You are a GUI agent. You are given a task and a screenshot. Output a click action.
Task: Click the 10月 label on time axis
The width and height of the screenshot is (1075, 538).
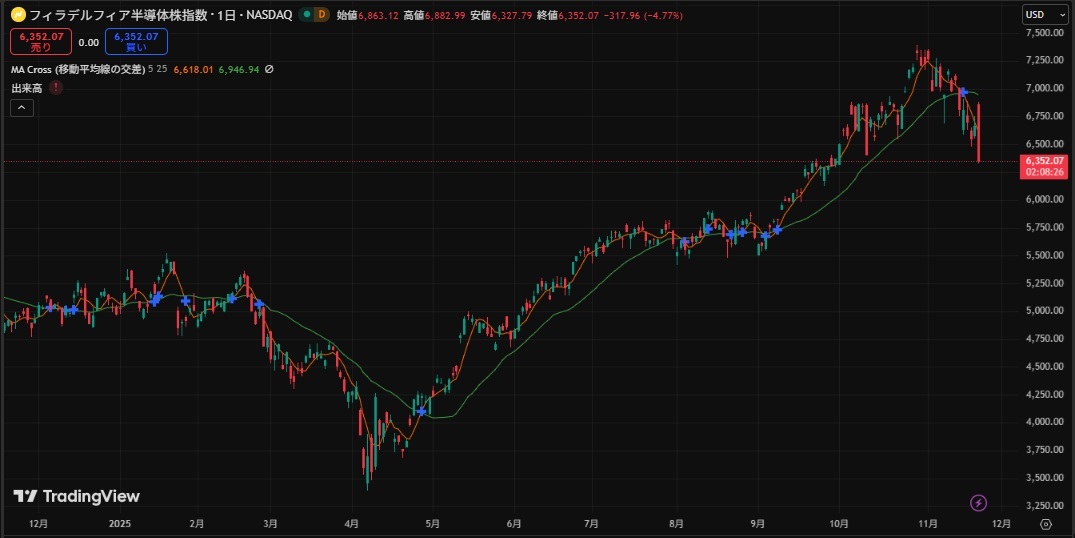(839, 524)
